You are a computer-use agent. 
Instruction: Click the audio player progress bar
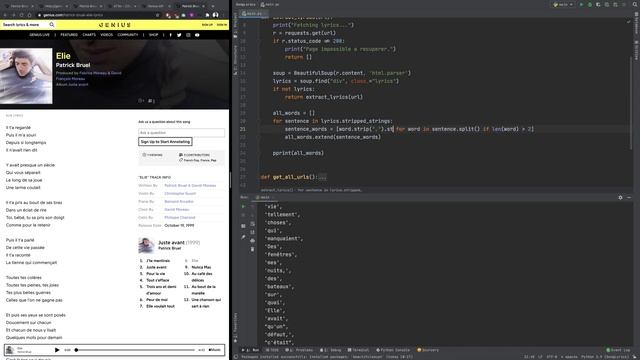coord(135,350)
